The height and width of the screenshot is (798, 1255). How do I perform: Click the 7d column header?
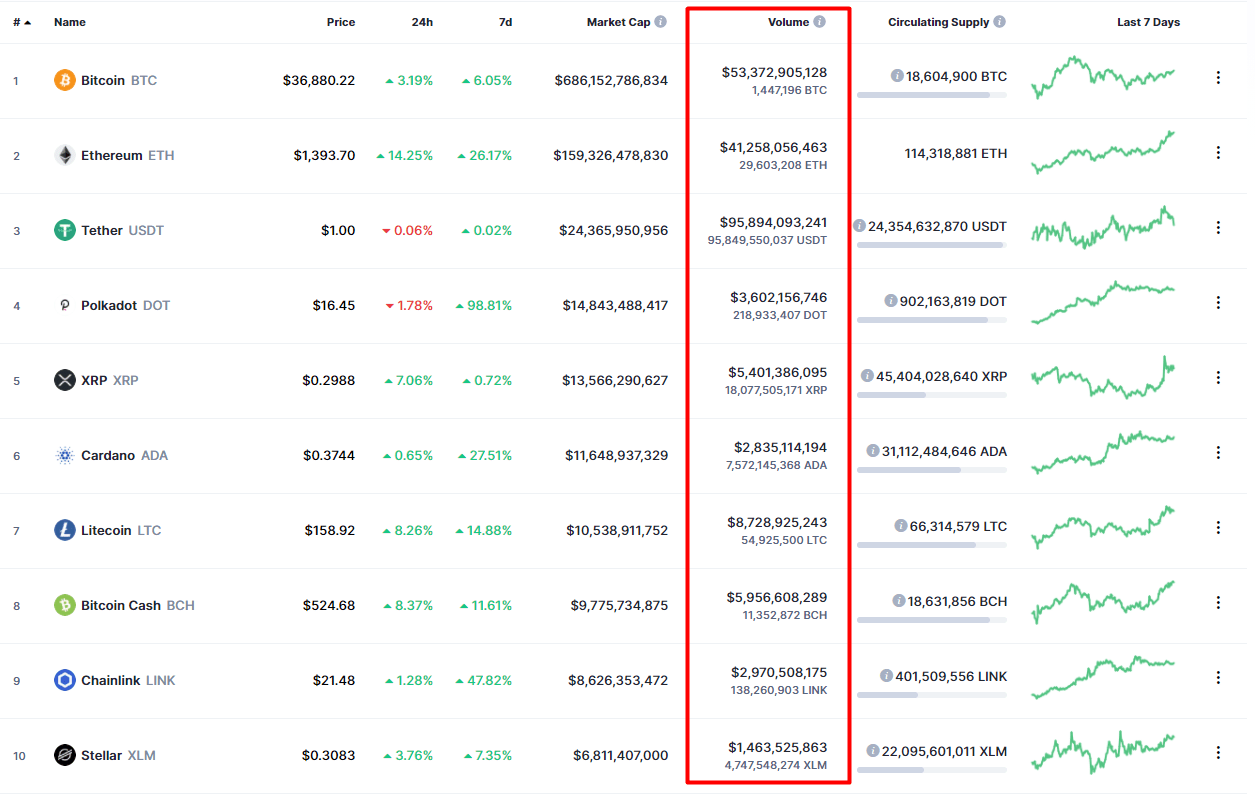coord(507,21)
